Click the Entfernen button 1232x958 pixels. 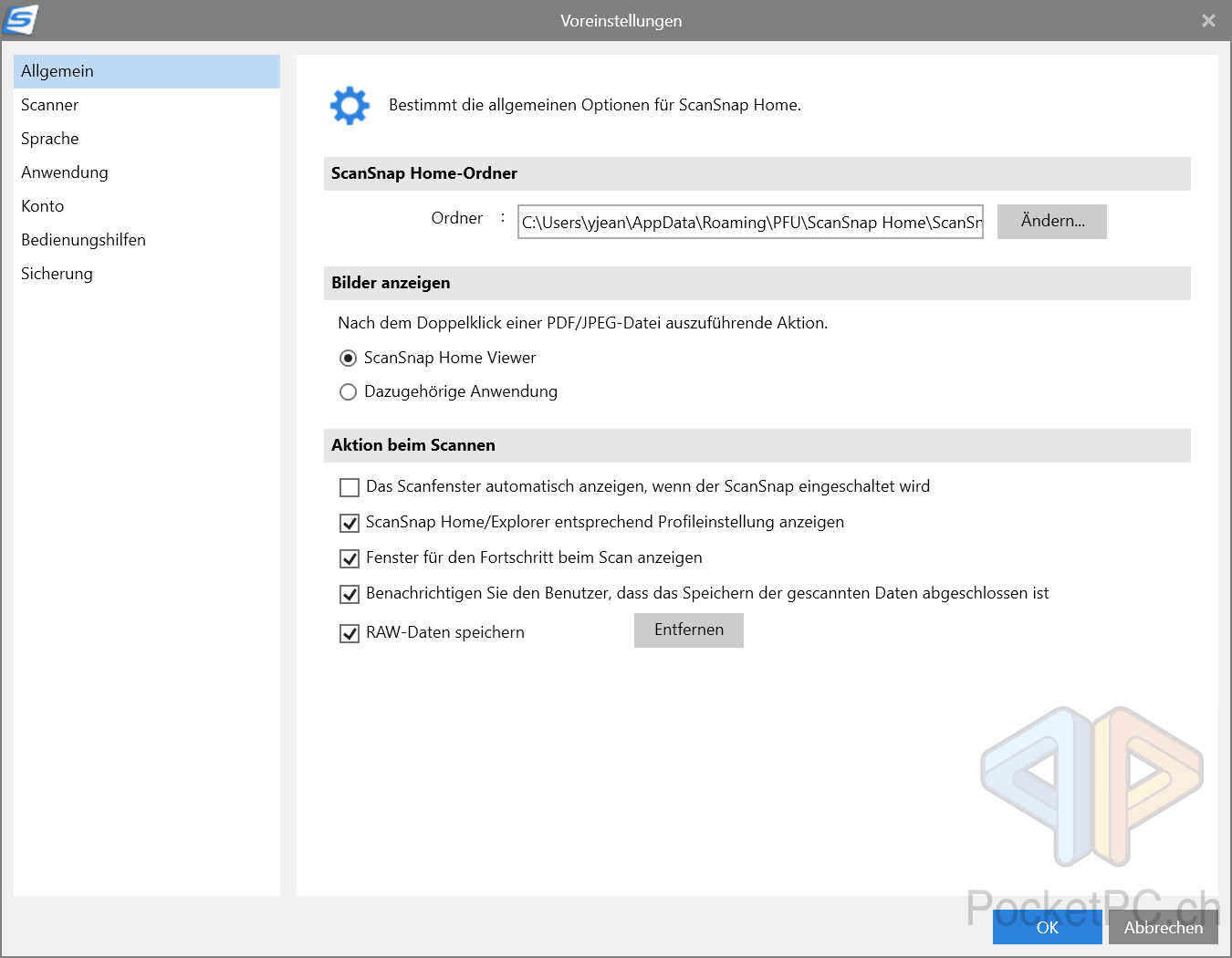tap(689, 630)
